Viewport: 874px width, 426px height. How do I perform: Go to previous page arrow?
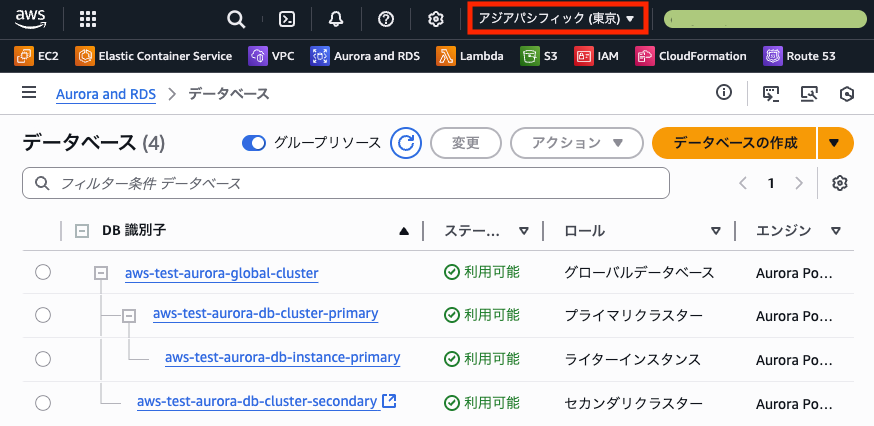[x=742, y=183]
